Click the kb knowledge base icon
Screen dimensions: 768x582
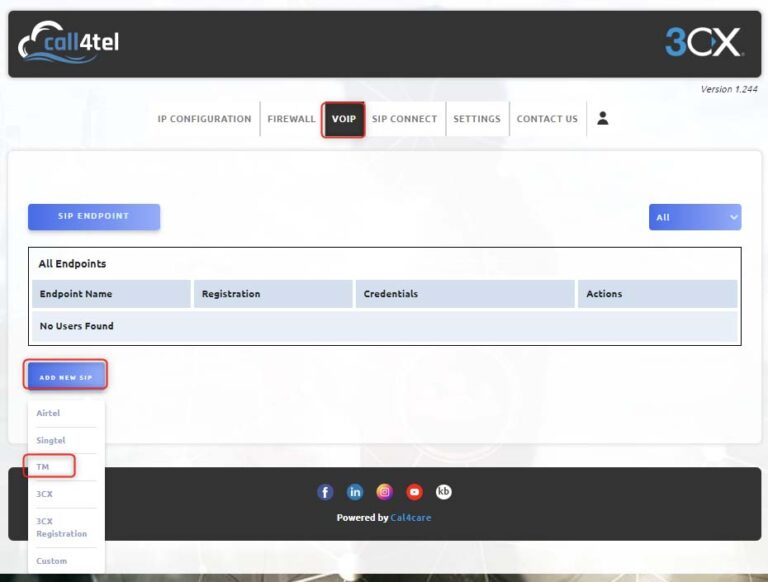tap(444, 492)
